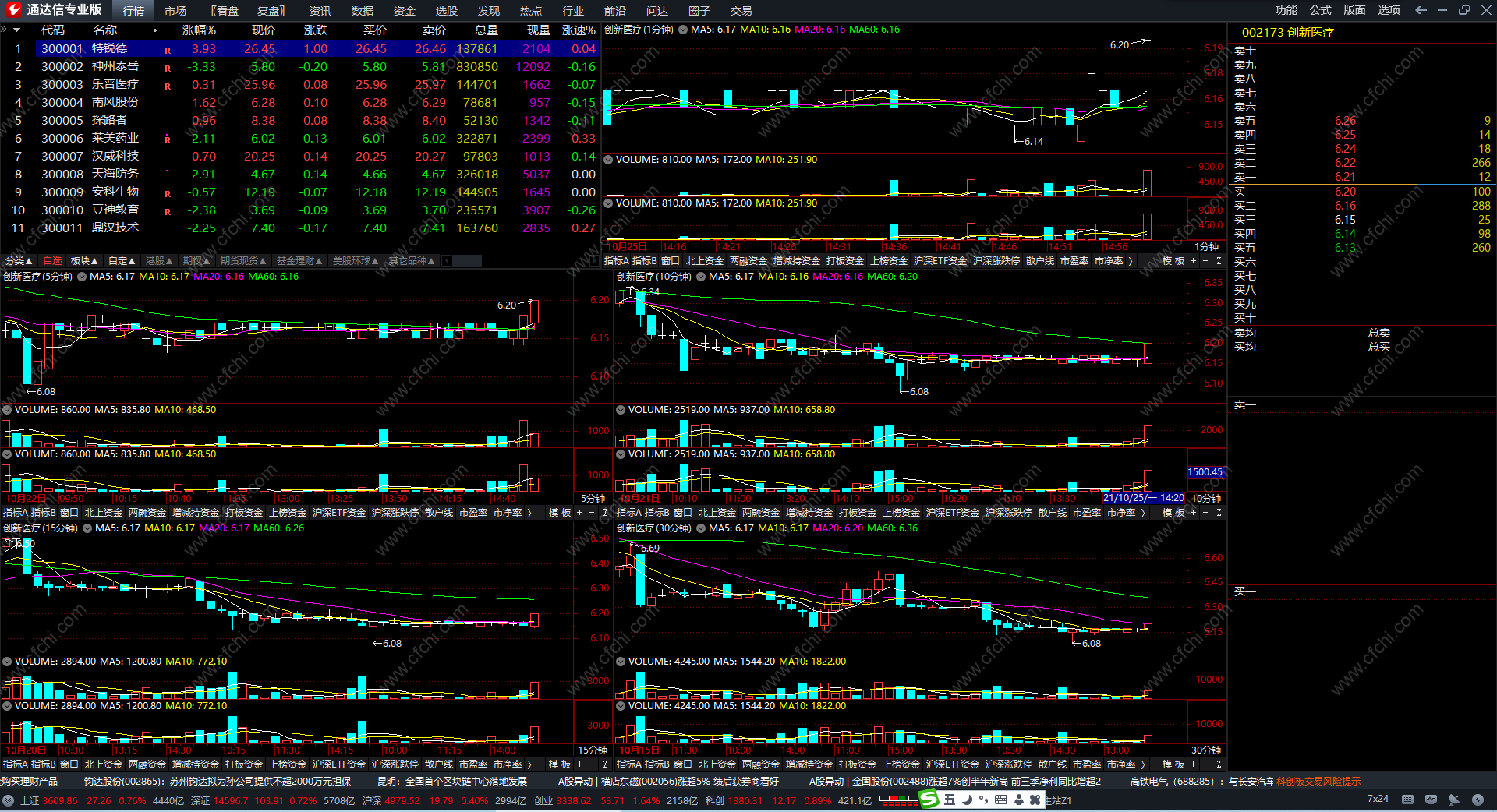Switch to the 自选 watchlist tab
Screen dimensions: 1497x812
point(52,261)
